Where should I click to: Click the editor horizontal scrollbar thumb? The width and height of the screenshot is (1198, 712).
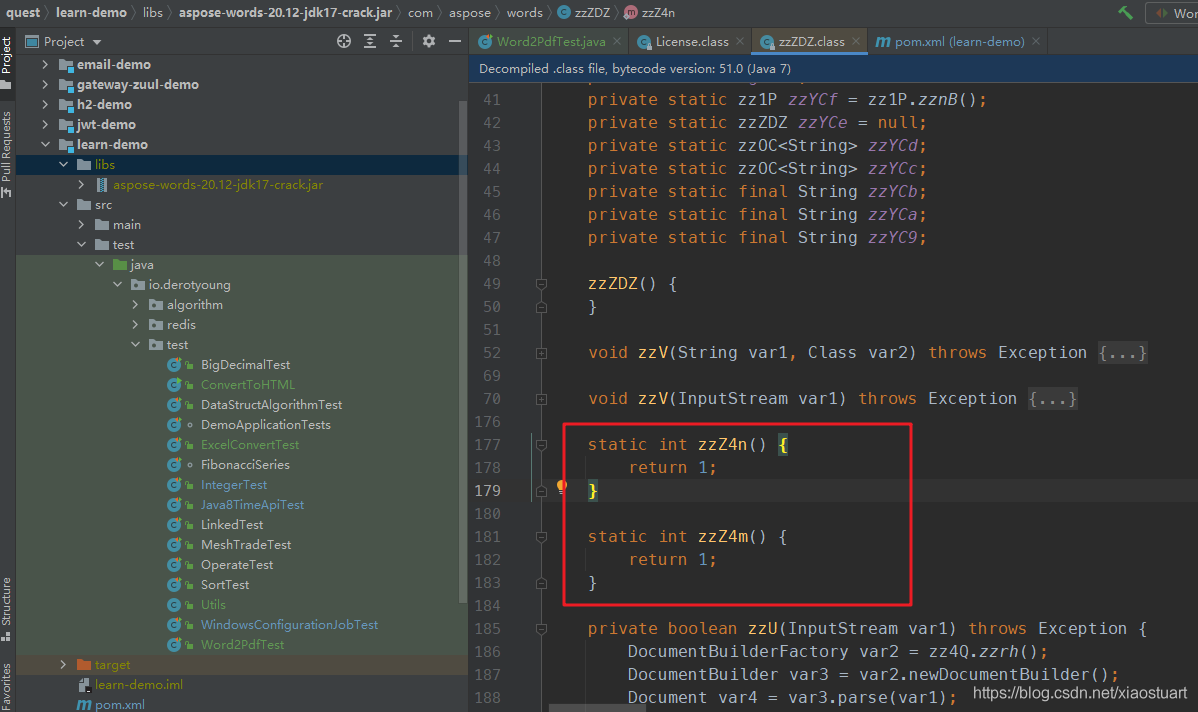(x=597, y=708)
